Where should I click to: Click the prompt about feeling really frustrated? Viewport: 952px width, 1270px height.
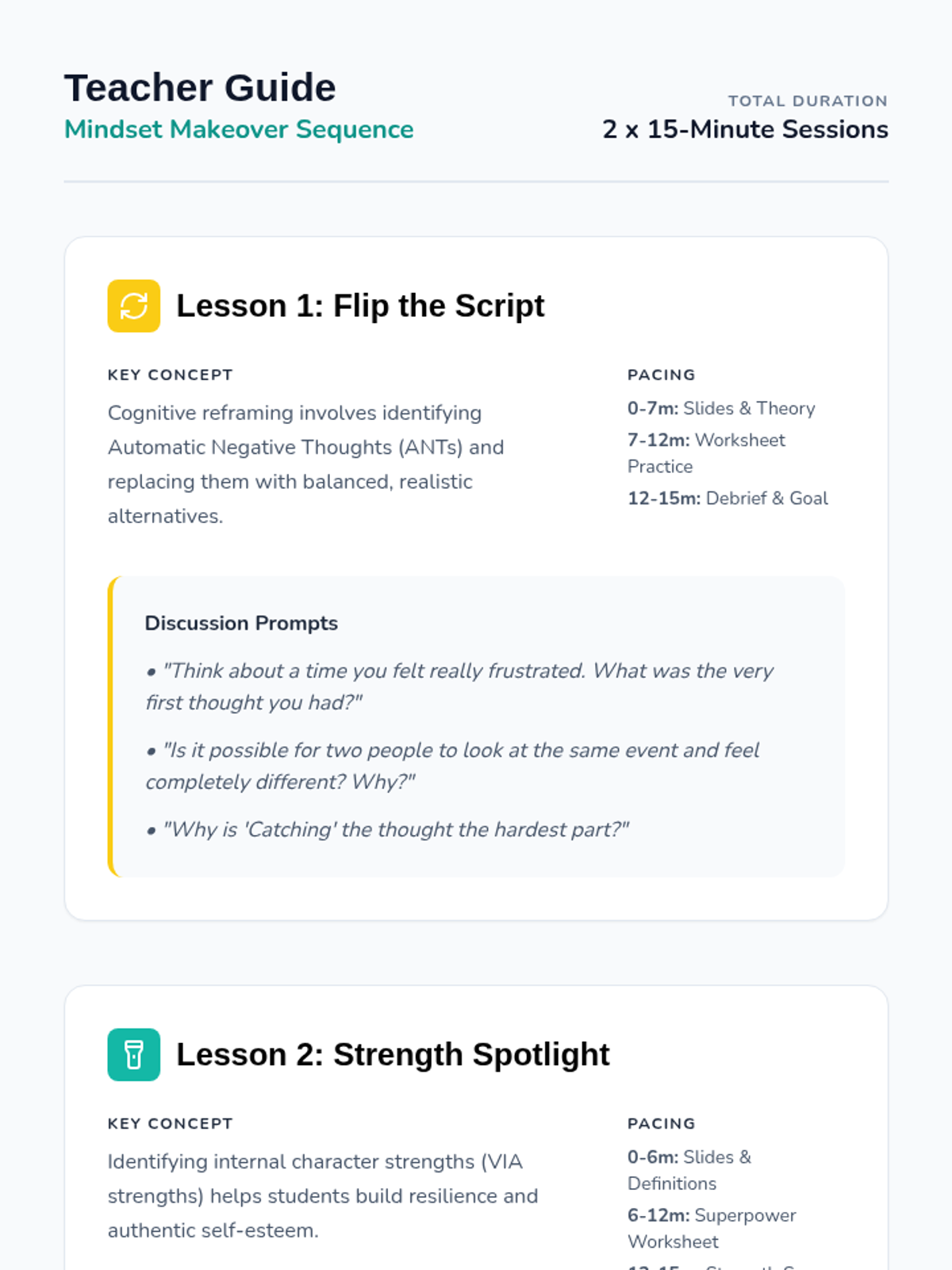[x=460, y=687]
